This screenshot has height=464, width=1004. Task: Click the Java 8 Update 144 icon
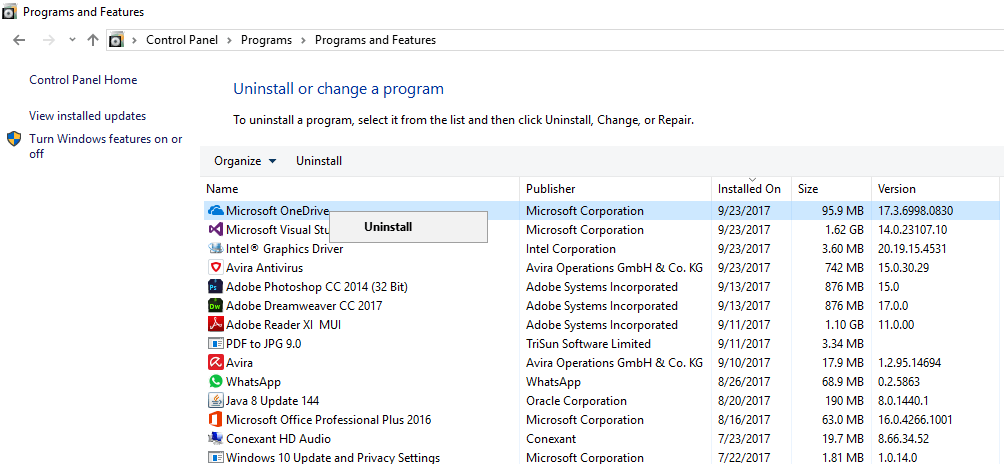click(x=215, y=401)
